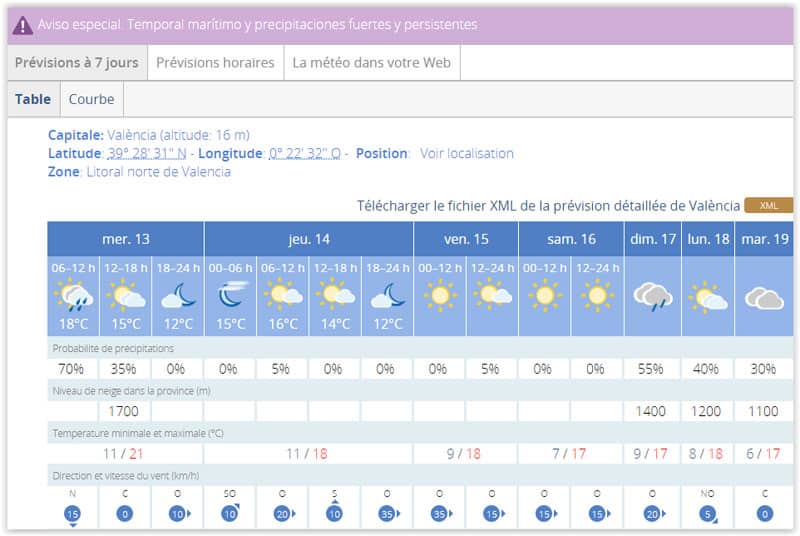Screen dimensions: 800x536
Task: Click the north wind 15 km/h indicator
Action: click(73, 514)
